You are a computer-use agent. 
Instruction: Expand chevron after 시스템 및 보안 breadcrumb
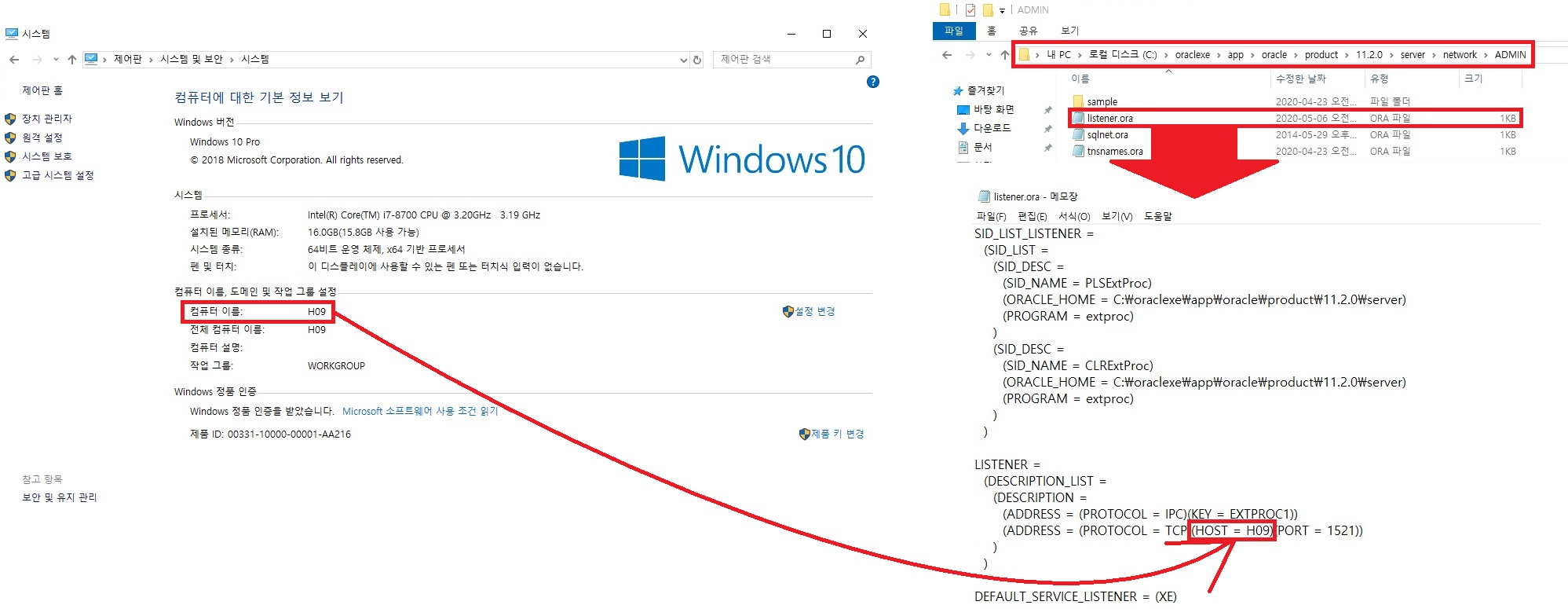click(232, 60)
